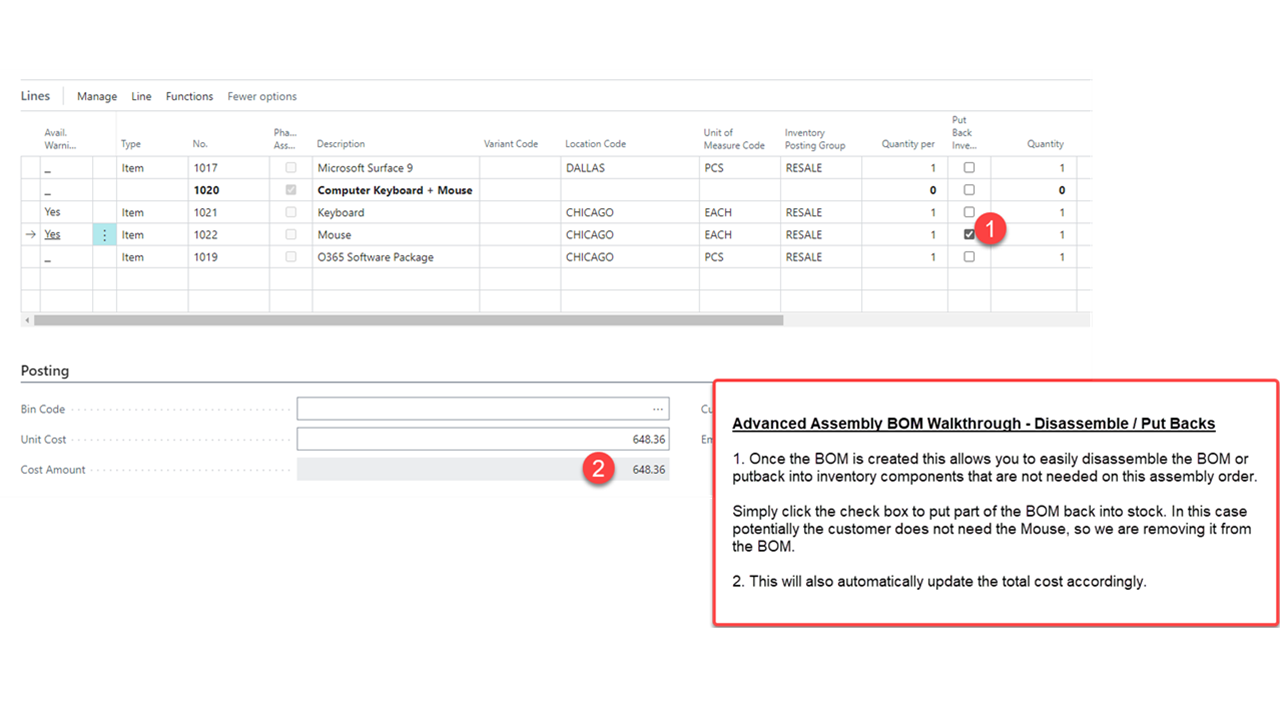Toggle Phantom Assembly checkbox for Mouse 1022

(x=291, y=235)
